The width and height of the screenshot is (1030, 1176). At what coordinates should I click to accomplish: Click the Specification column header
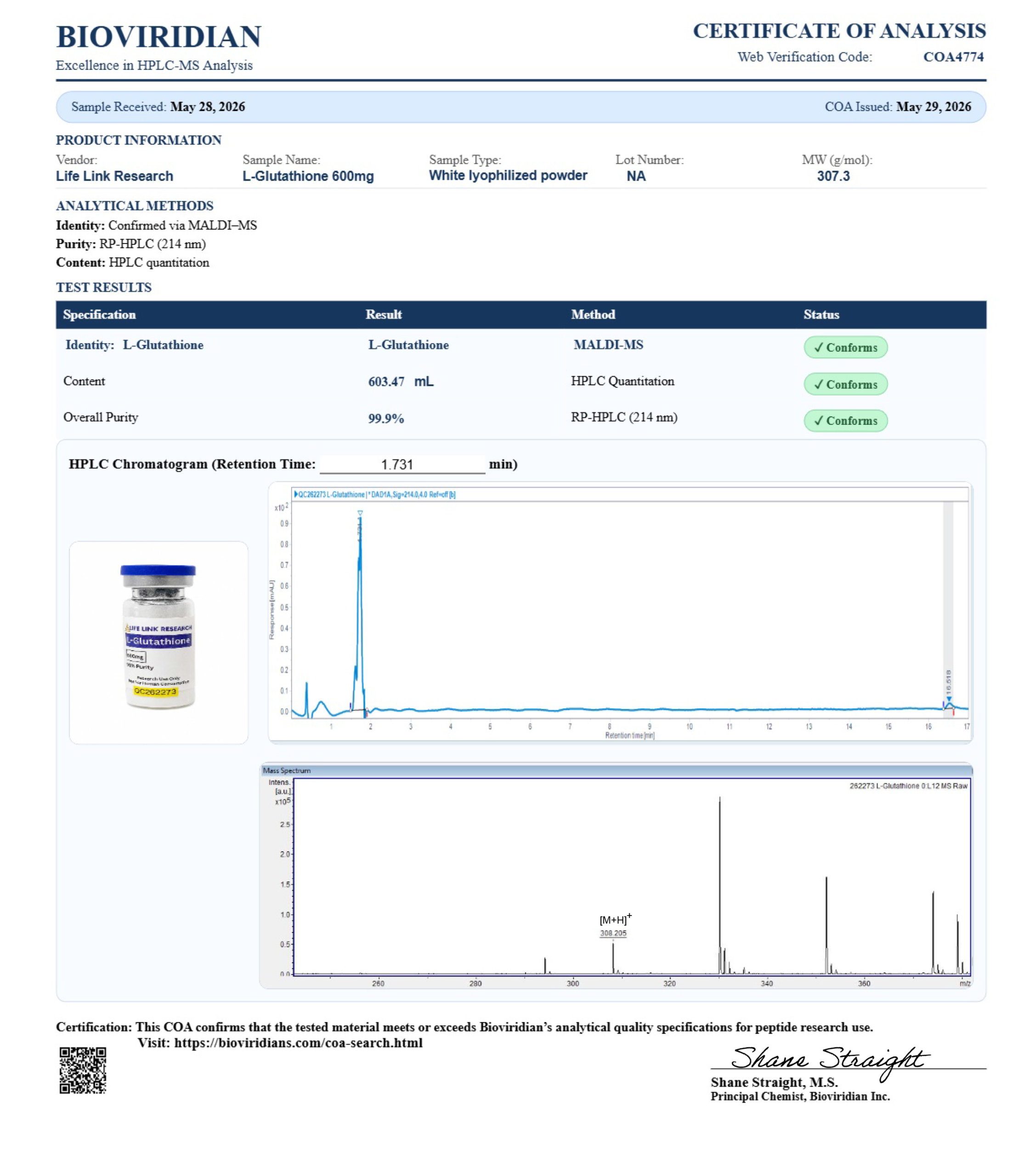coord(99,314)
